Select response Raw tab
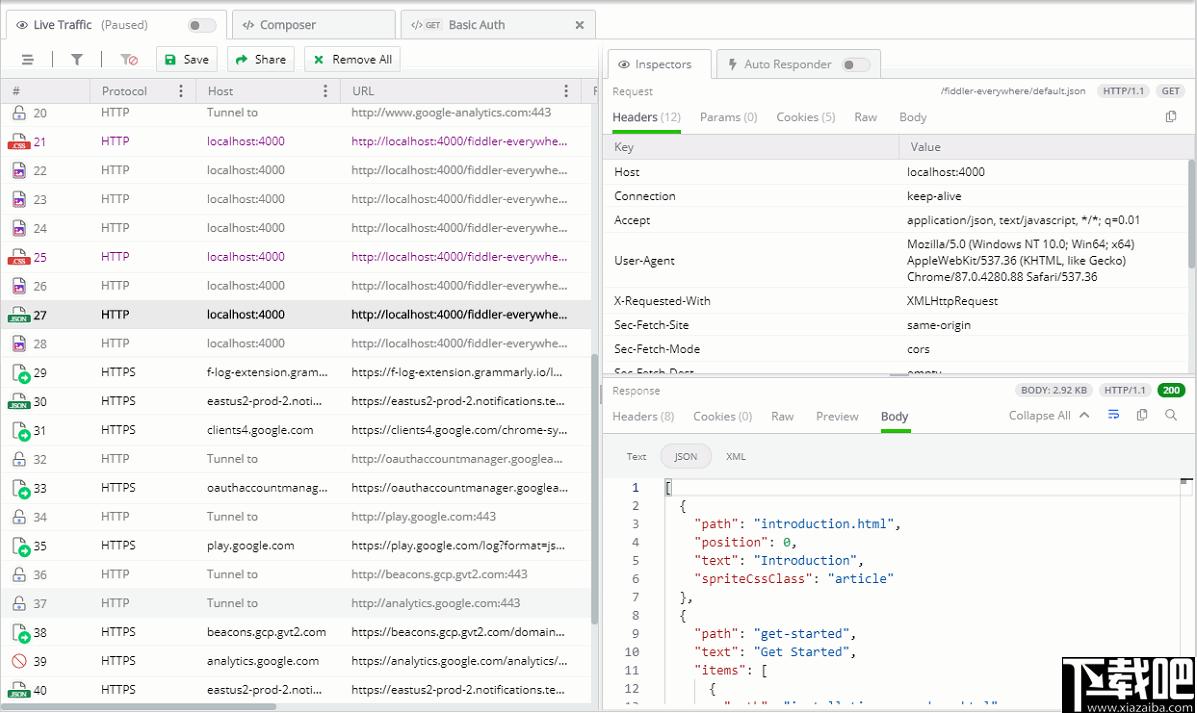Viewport: 1197px width, 713px height. [782, 416]
